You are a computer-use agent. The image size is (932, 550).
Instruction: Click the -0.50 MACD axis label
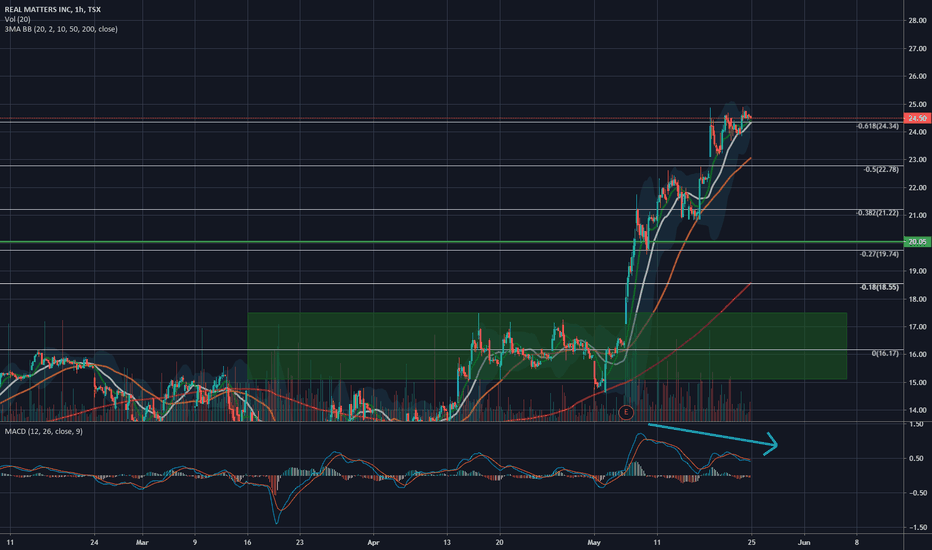coord(917,492)
